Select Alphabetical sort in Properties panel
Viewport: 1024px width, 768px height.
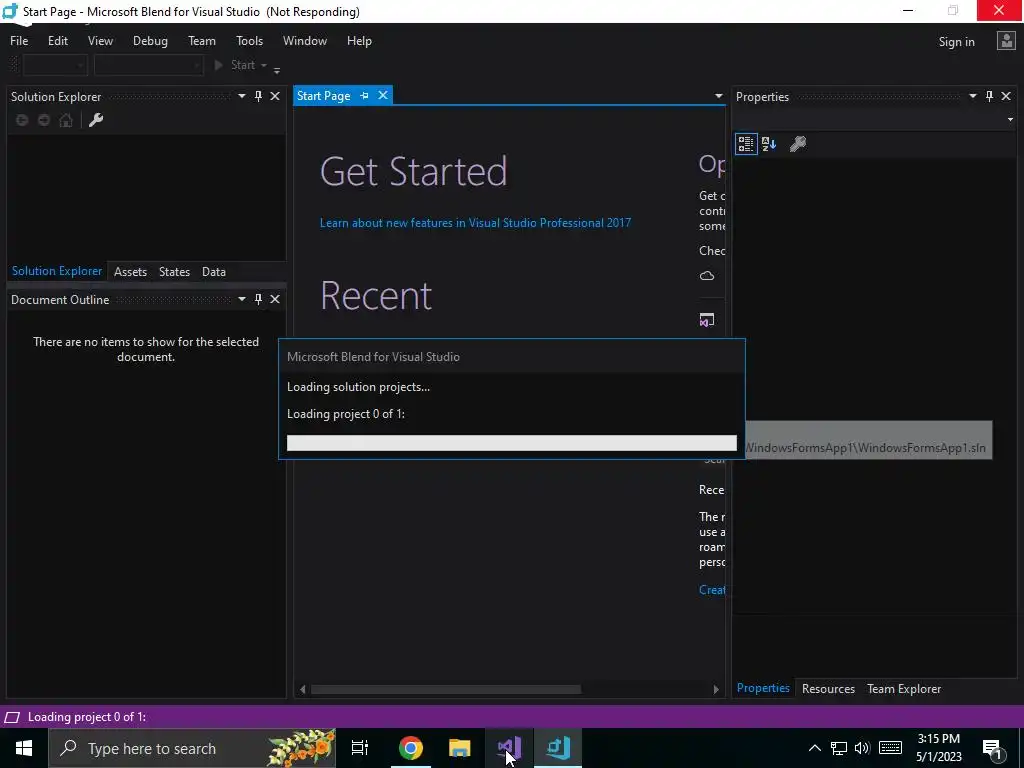pyautogui.click(x=769, y=144)
